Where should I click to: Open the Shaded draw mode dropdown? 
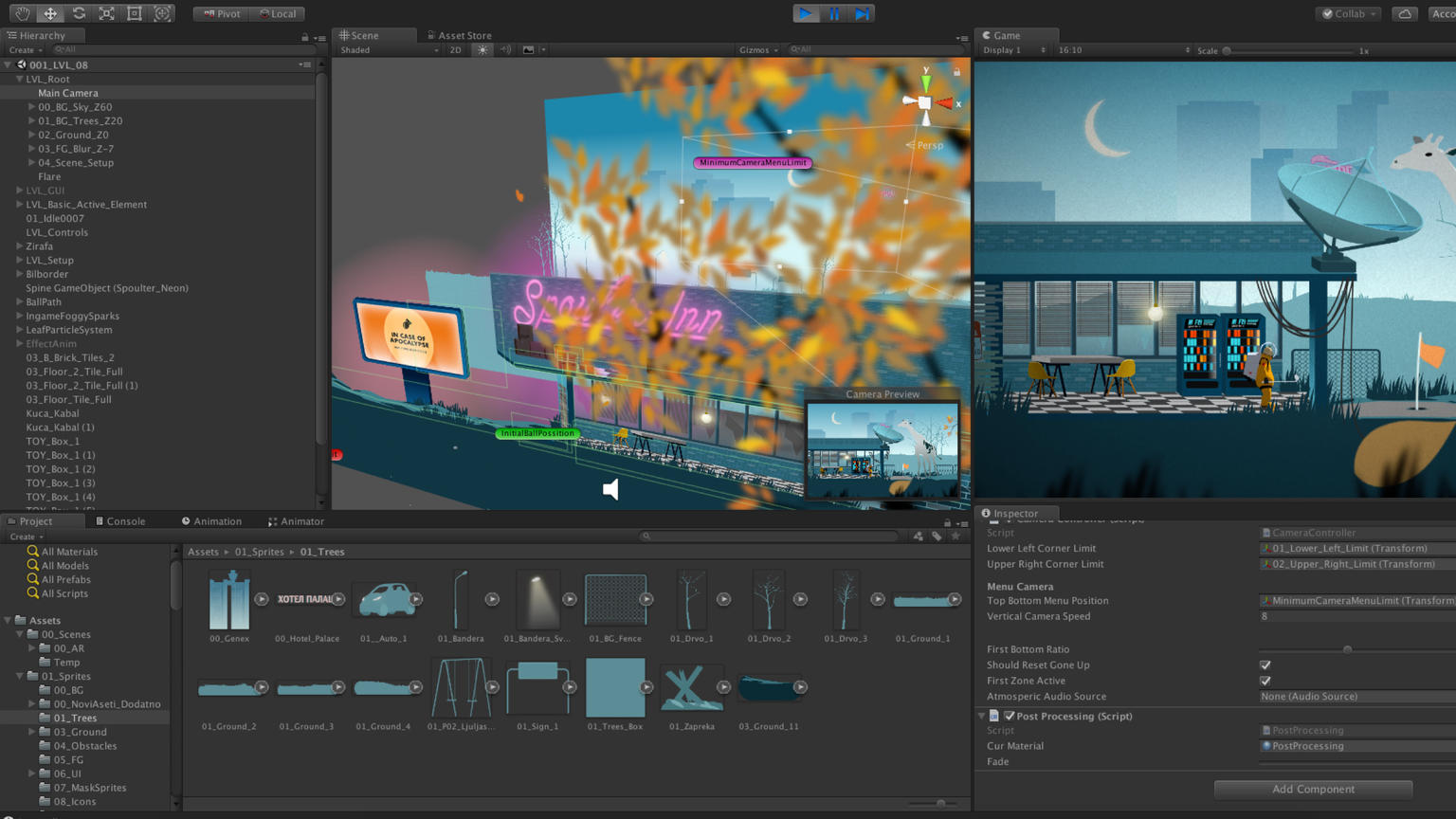click(x=389, y=49)
